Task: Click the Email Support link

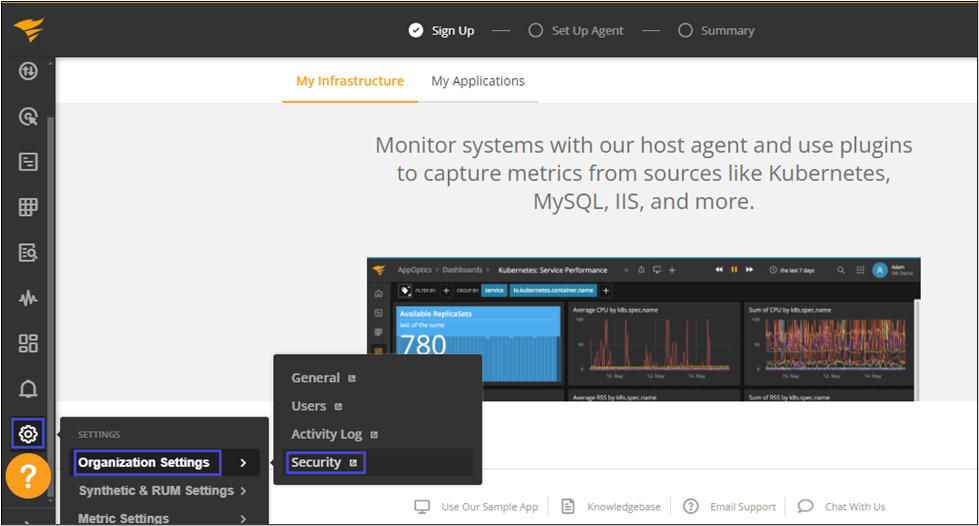Action: pos(742,507)
